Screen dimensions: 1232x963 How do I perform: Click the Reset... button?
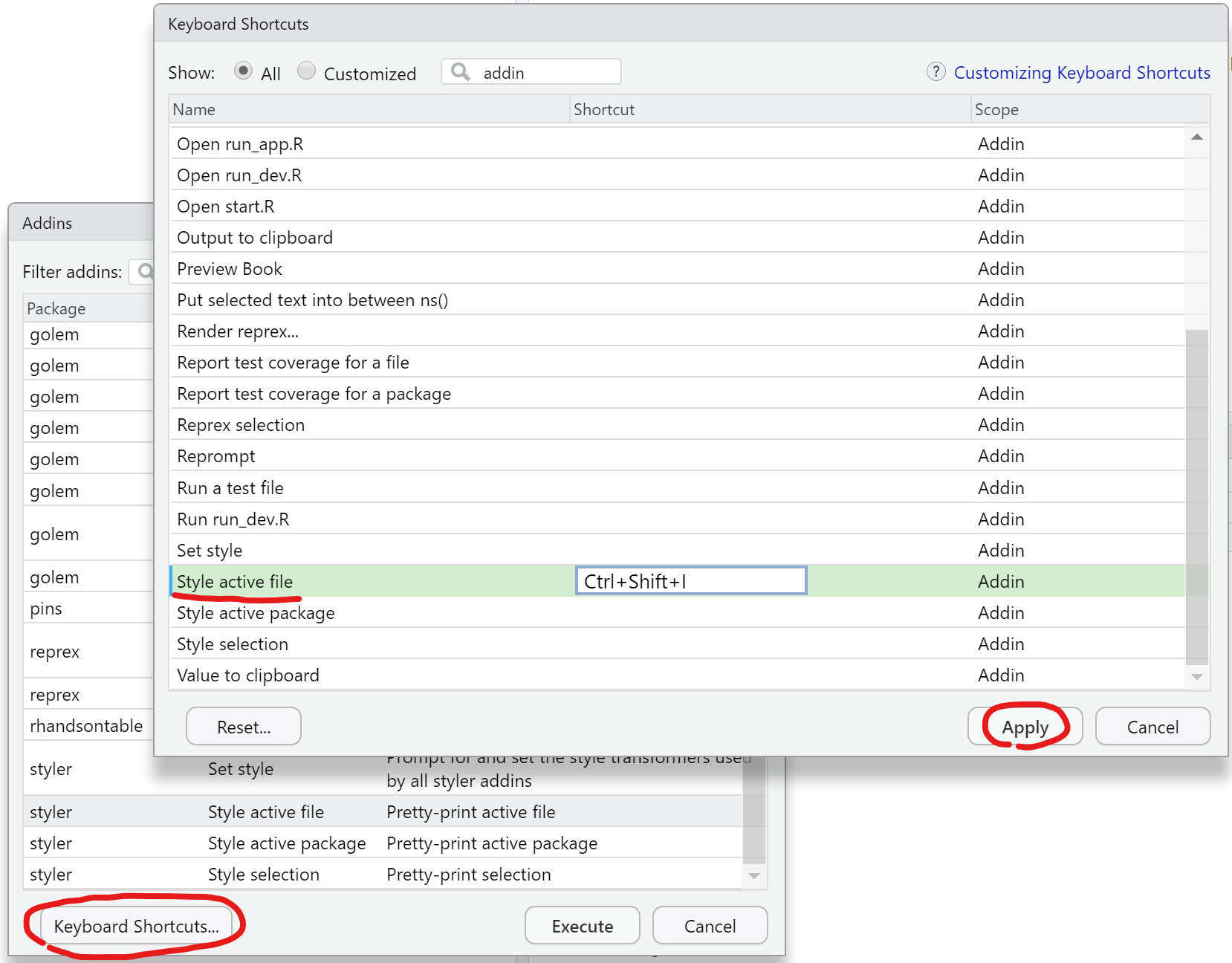[244, 727]
